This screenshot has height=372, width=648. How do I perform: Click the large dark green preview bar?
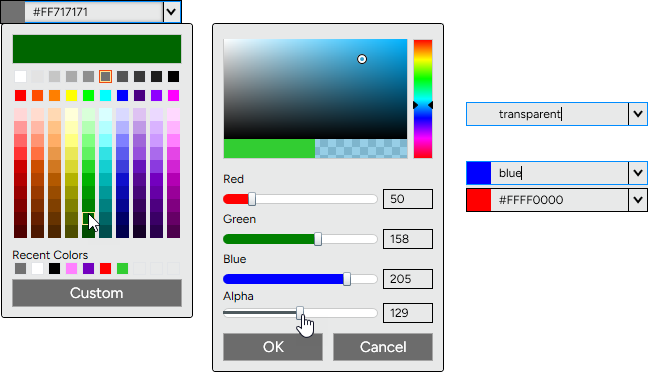coord(97,49)
